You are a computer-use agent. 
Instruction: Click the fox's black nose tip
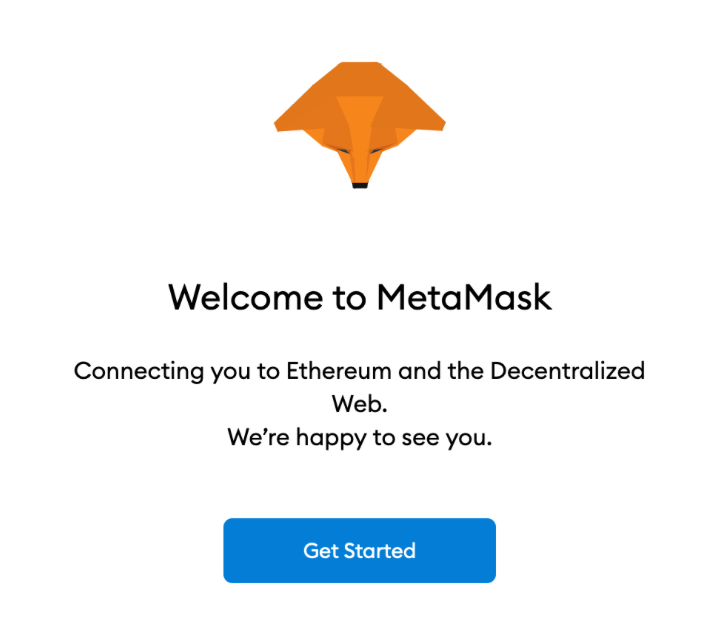pos(360,186)
